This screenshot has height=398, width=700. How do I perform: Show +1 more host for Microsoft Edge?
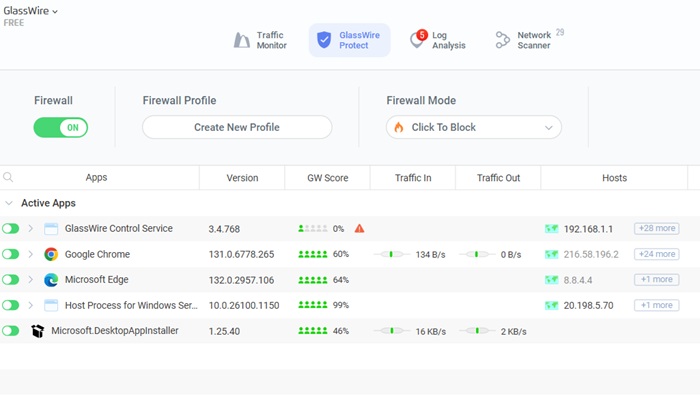[x=657, y=280]
